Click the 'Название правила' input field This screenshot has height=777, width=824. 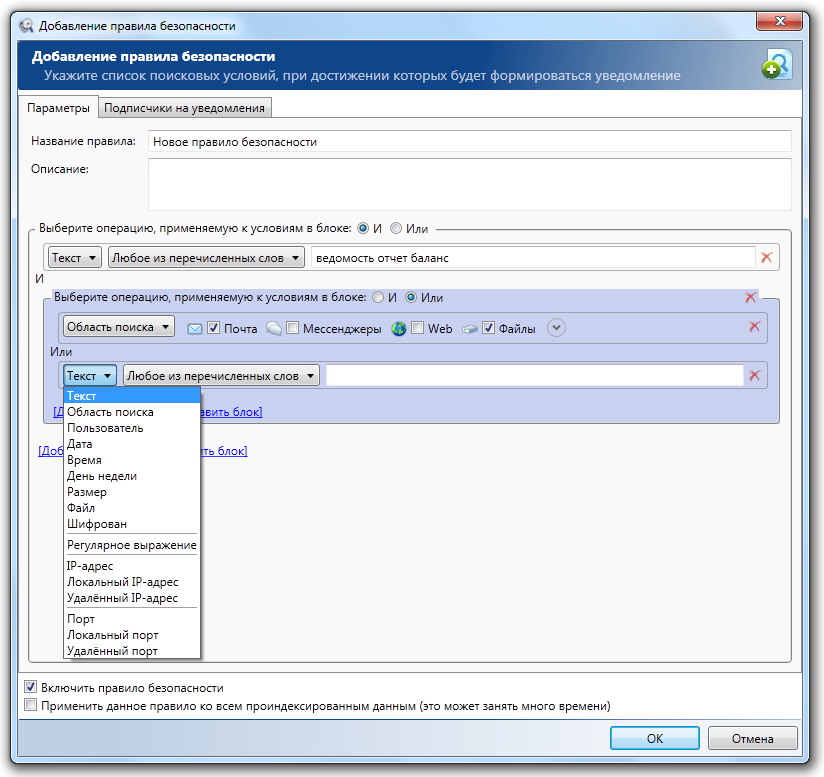click(x=469, y=141)
